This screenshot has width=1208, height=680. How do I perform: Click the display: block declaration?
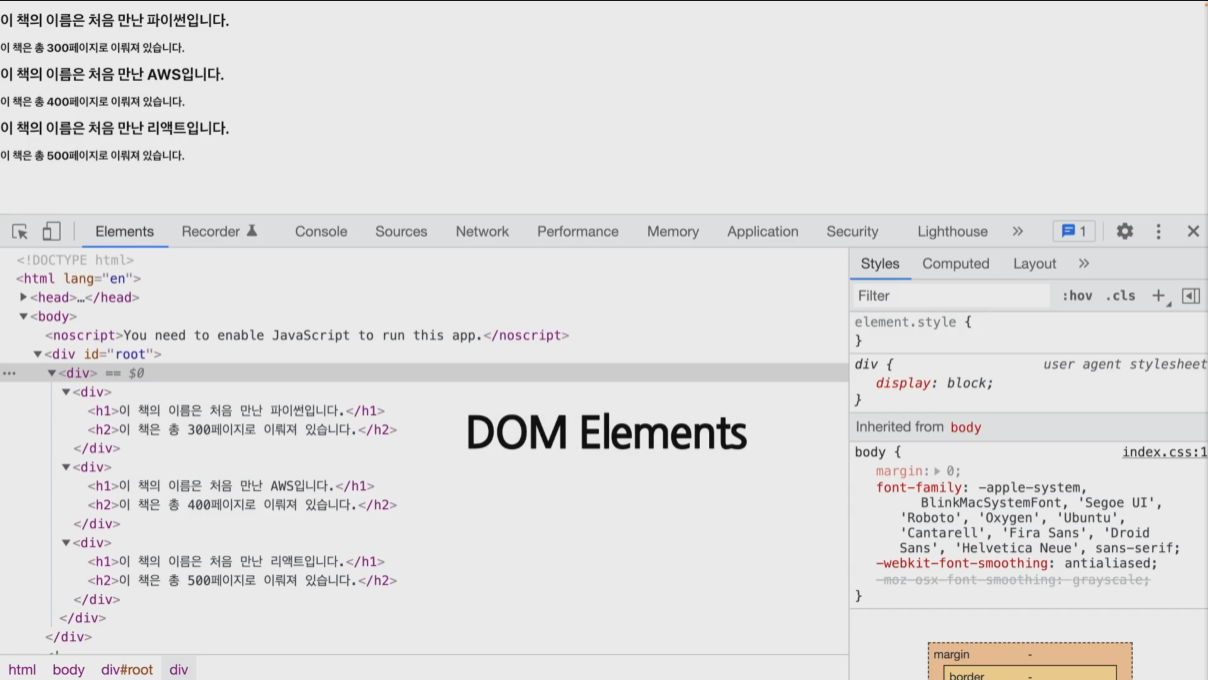point(935,383)
